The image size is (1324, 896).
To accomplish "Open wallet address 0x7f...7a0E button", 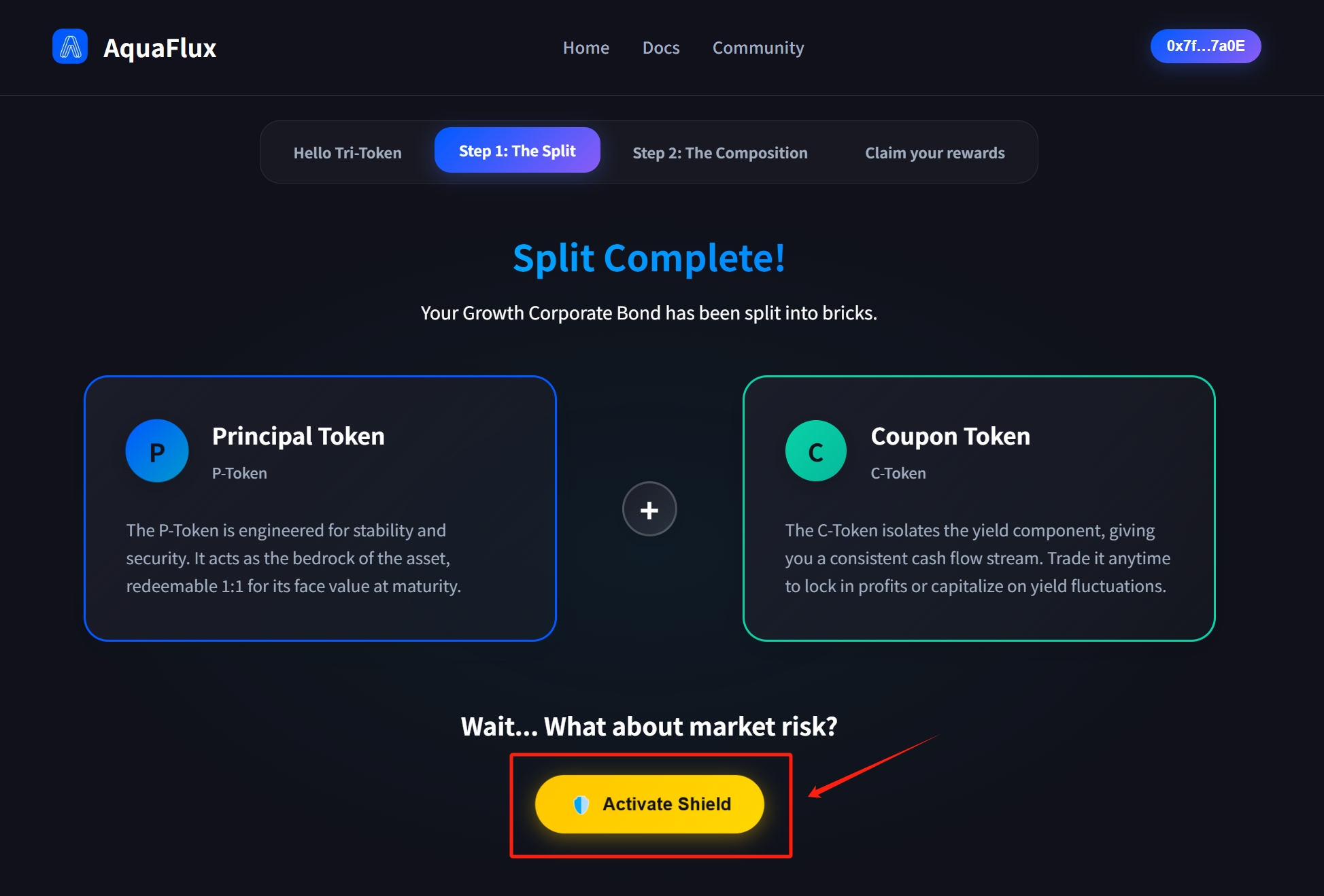I will [1206, 46].
